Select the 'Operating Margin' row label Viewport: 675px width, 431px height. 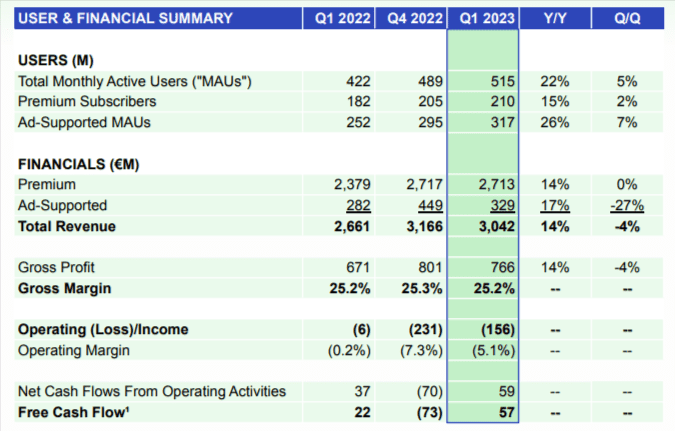74,350
